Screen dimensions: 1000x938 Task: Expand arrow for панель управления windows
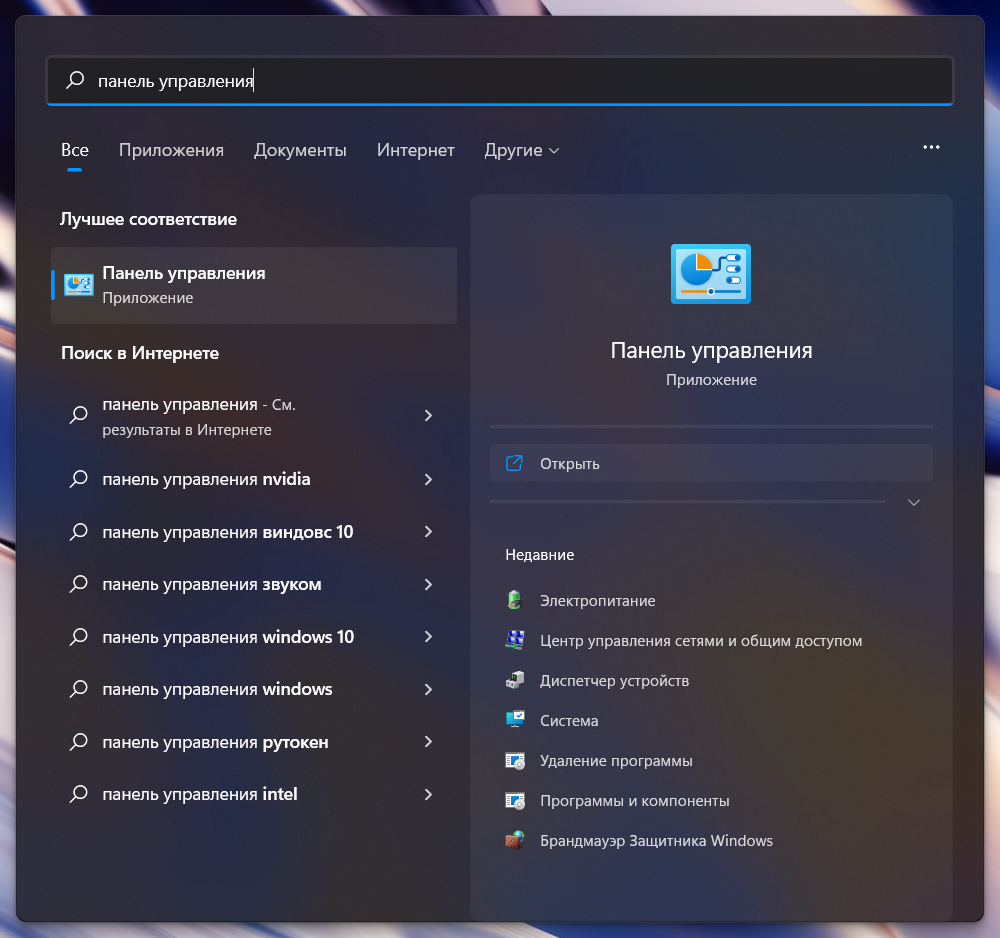tap(428, 689)
